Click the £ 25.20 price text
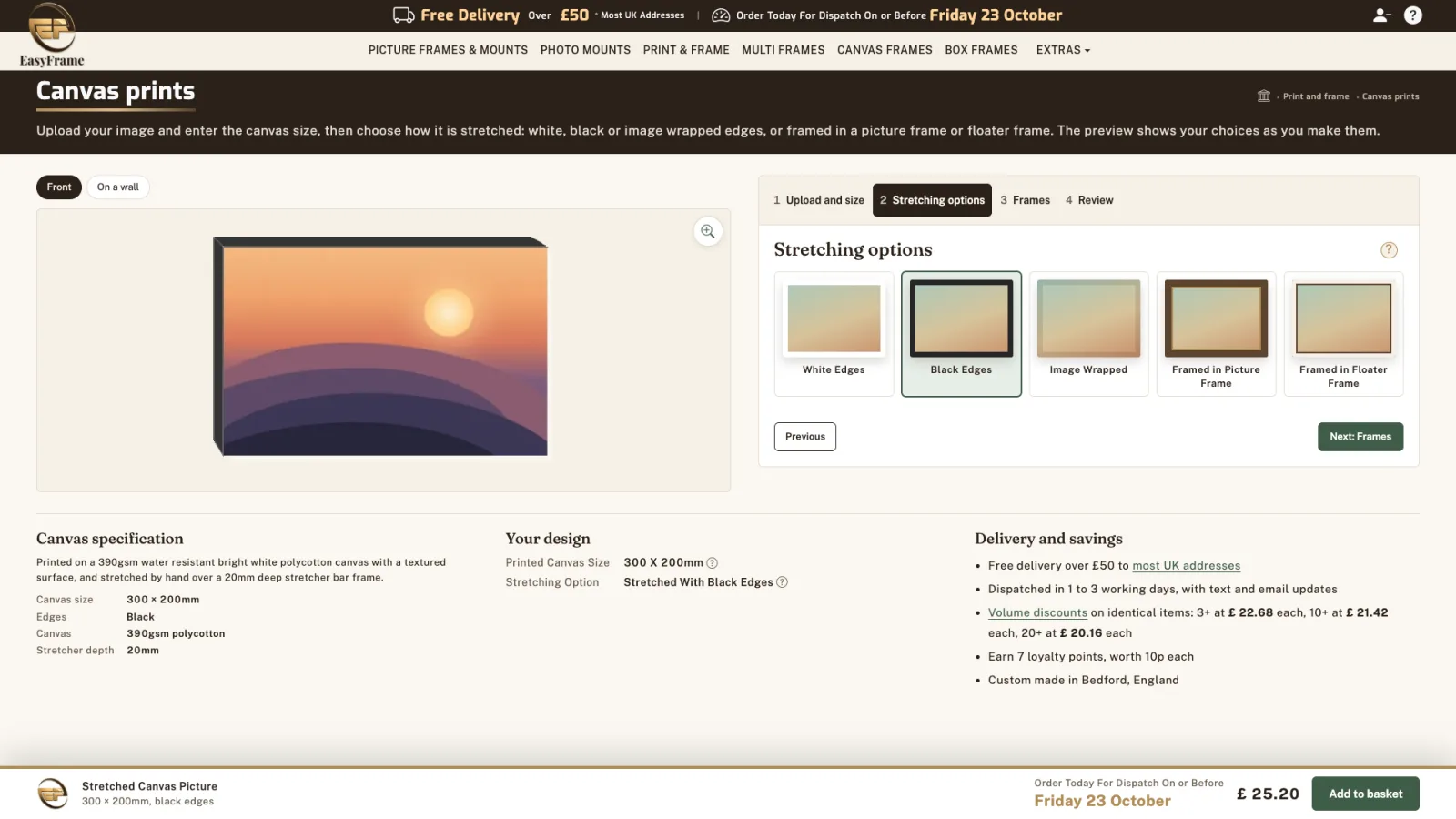1456x819 pixels. tap(1268, 794)
